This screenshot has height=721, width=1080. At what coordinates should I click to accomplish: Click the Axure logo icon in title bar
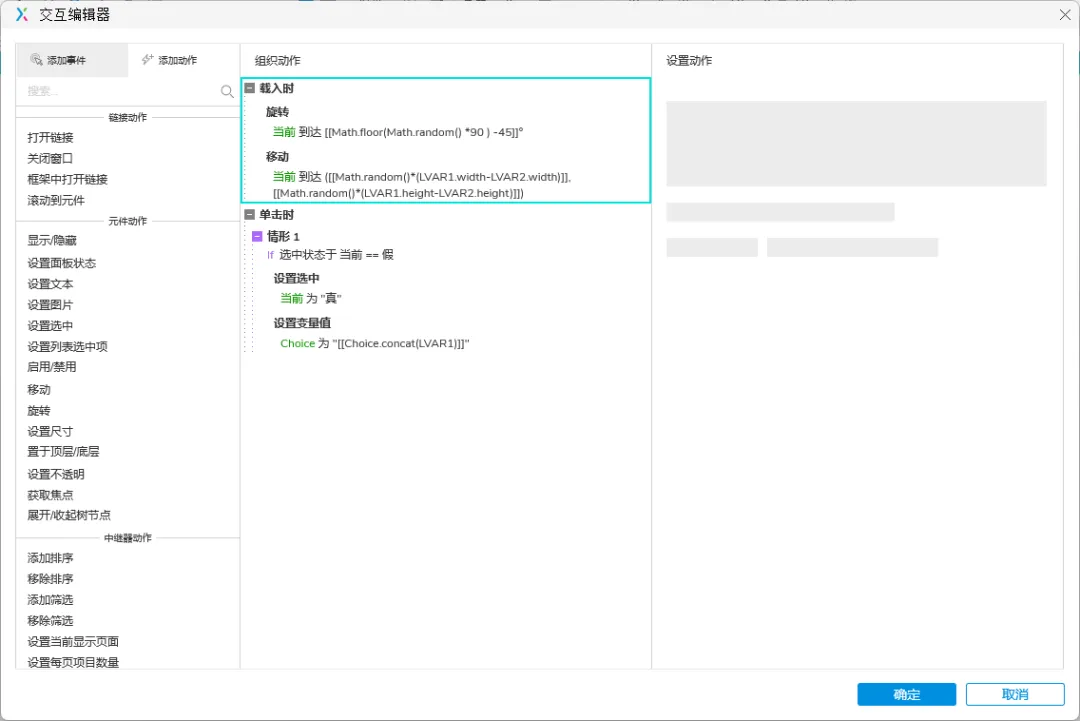22,14
